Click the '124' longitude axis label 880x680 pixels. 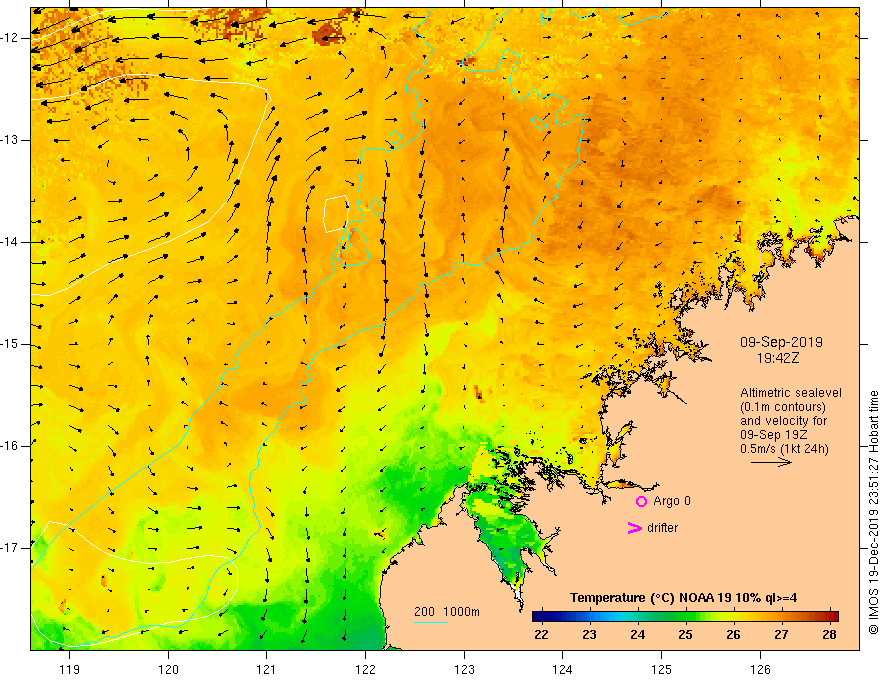coord(563,669)
